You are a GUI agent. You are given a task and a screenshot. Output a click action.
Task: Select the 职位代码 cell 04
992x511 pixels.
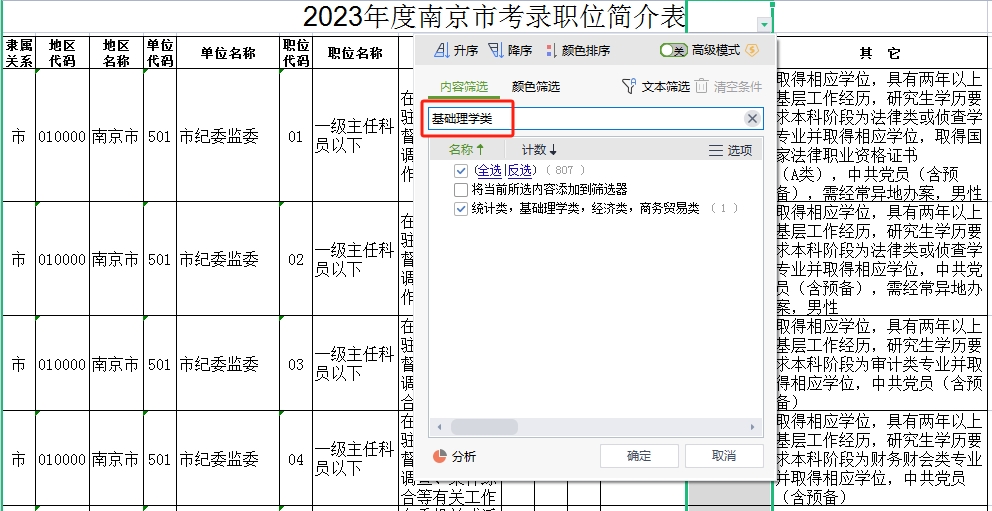[x=295, y=459]
